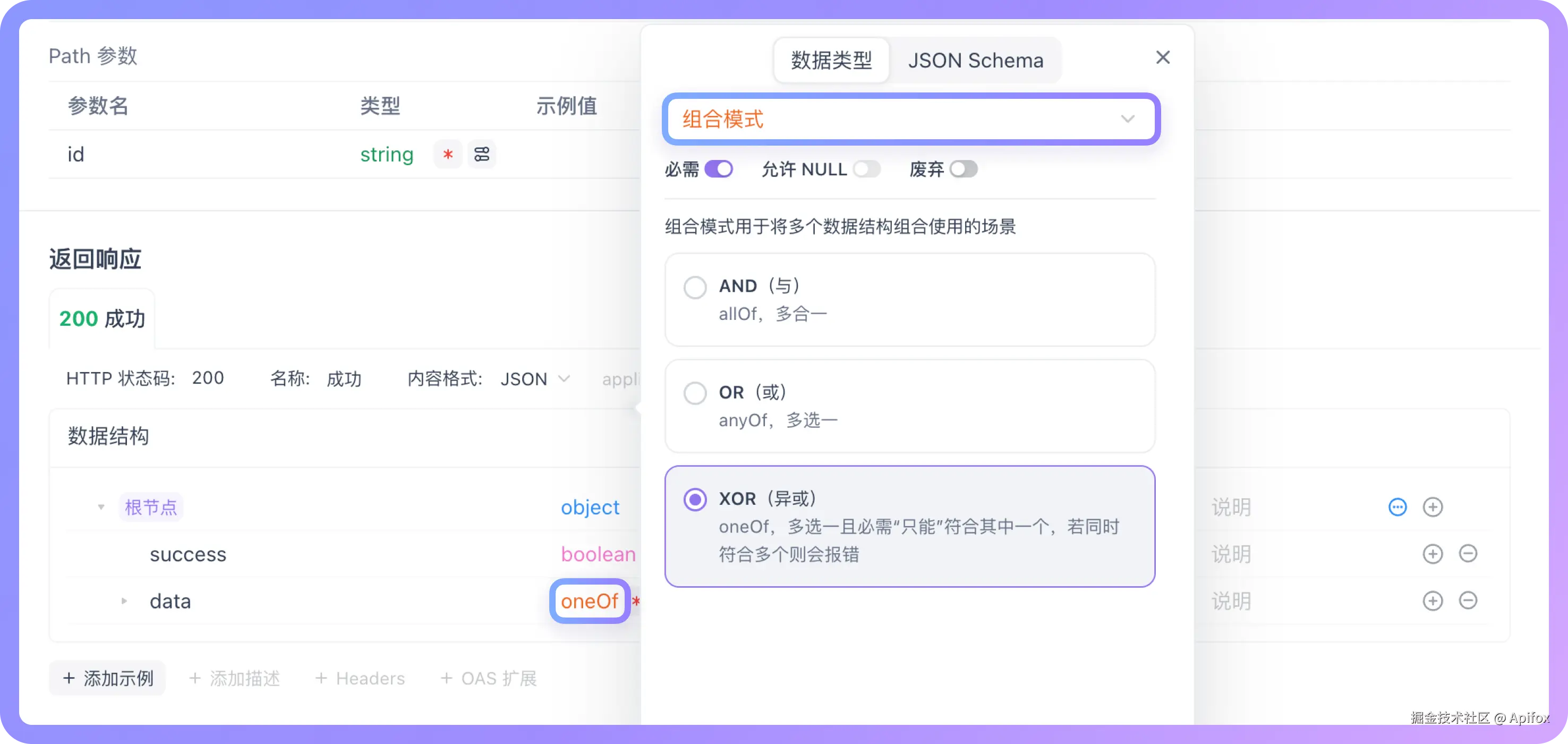This screenshot has height=744, width=1568.
Task: Click the red required asterisk on id row
Action: (447, 155)
